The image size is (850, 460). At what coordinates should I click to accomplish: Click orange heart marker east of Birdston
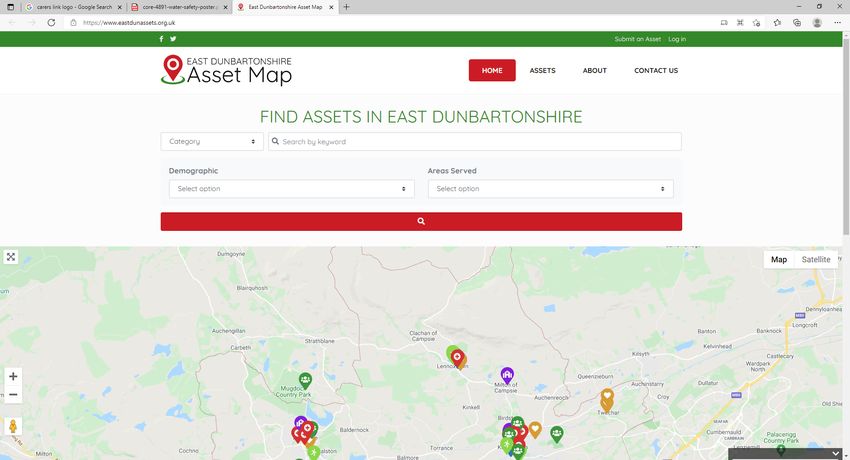coord(535,430)
